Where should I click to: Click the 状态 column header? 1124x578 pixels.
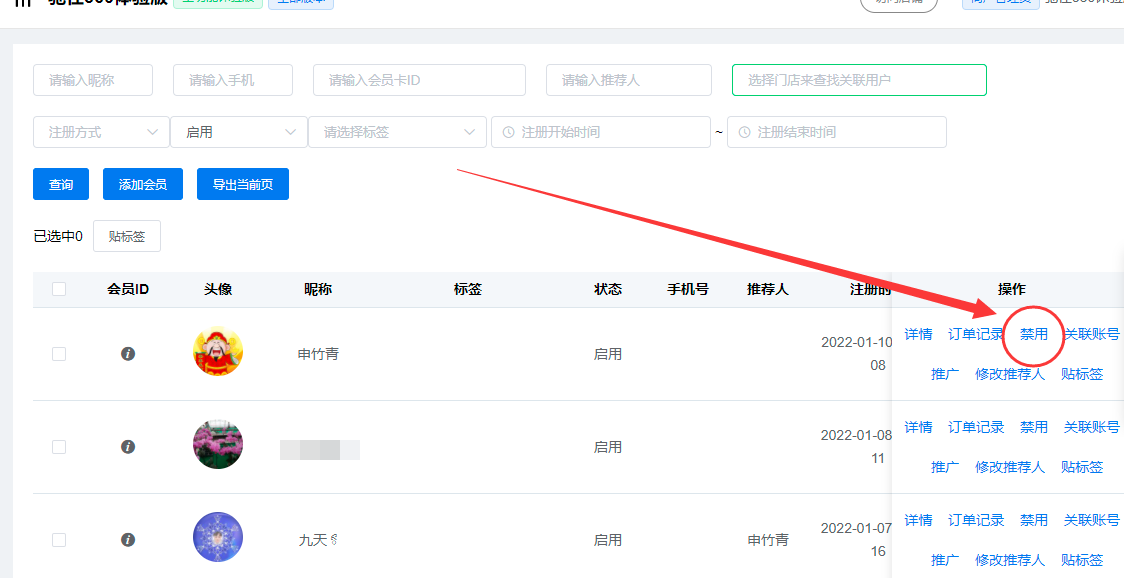pyautogui.click(x=608, y=289)
